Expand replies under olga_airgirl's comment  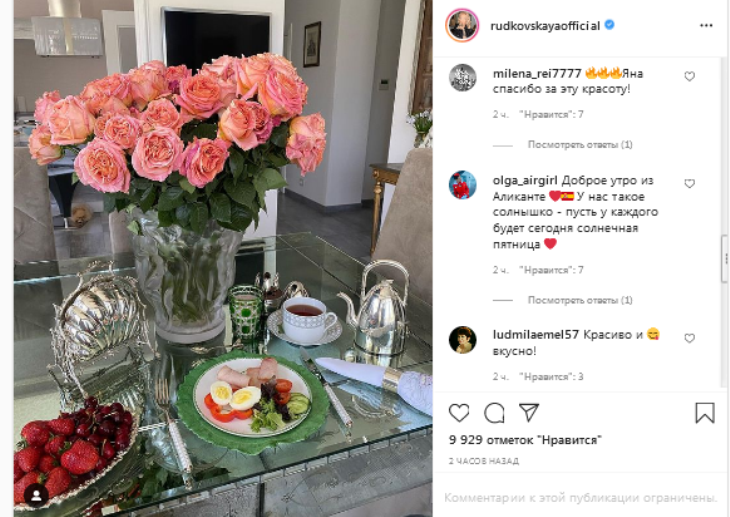[580, 300]
